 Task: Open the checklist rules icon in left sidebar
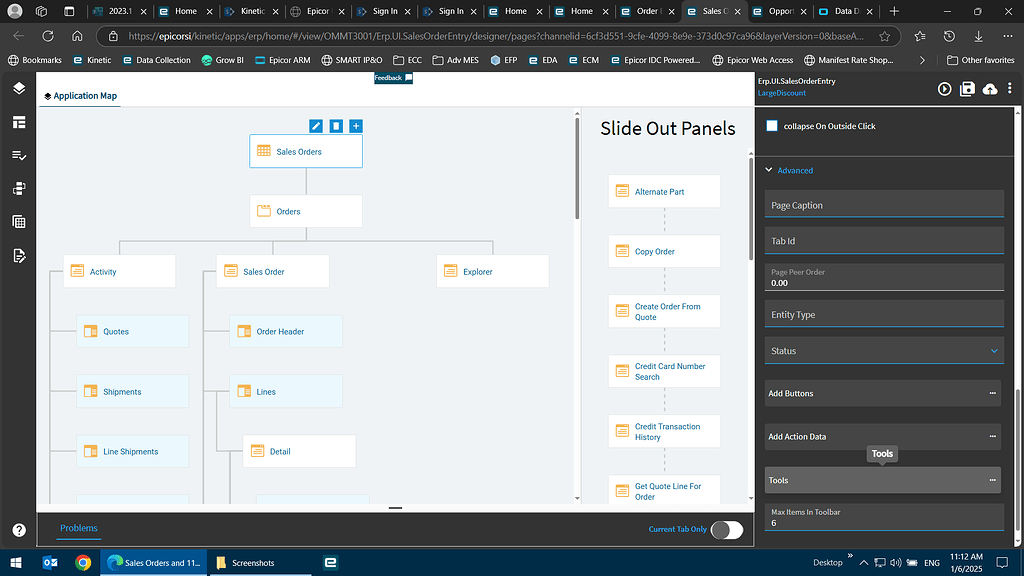(x=19, y=155)
